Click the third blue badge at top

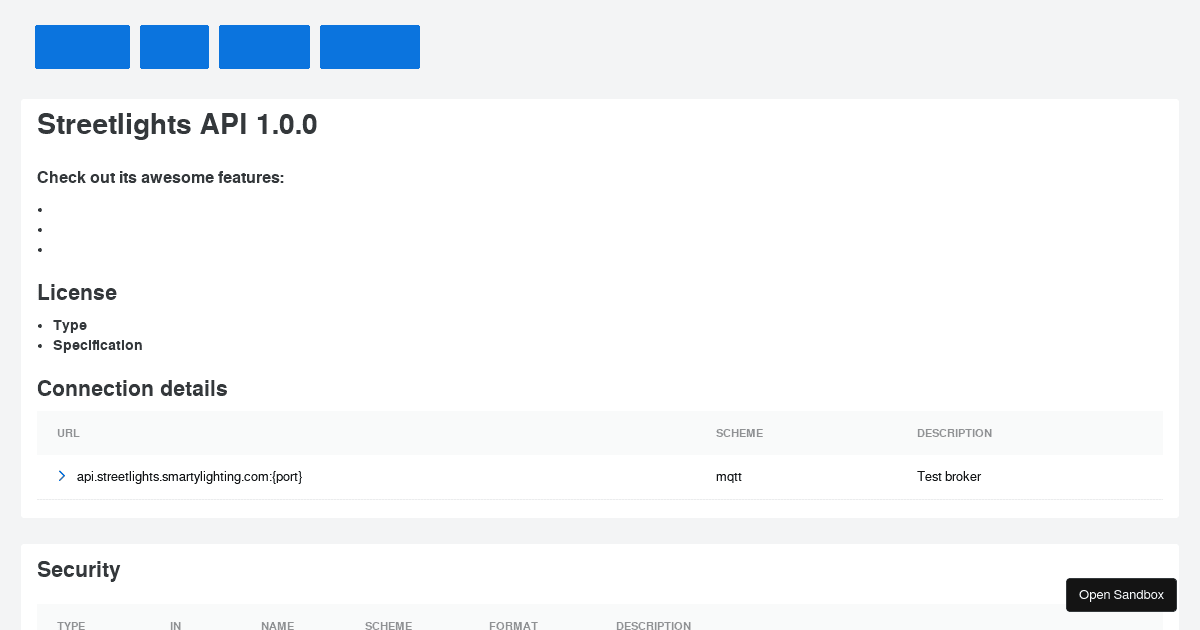click(264, 46)
